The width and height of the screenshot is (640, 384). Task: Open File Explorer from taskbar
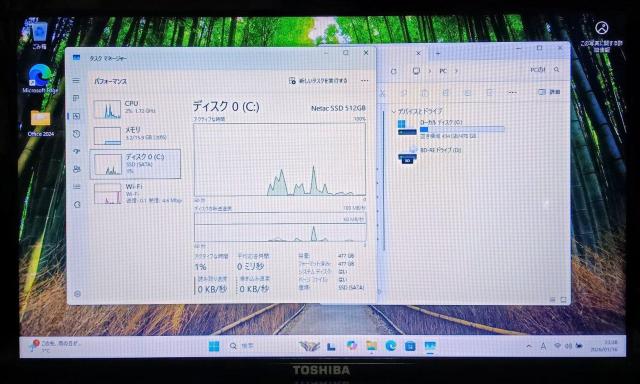[x=371, y=346]
